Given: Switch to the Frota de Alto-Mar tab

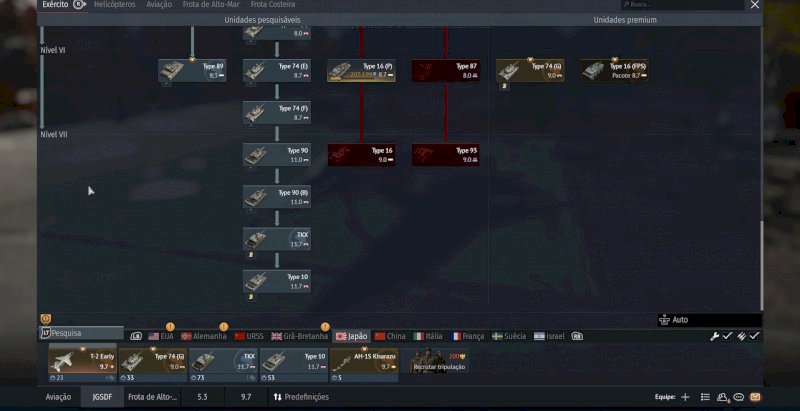Looking at the screenshot, I should click(x=211, y=5).
